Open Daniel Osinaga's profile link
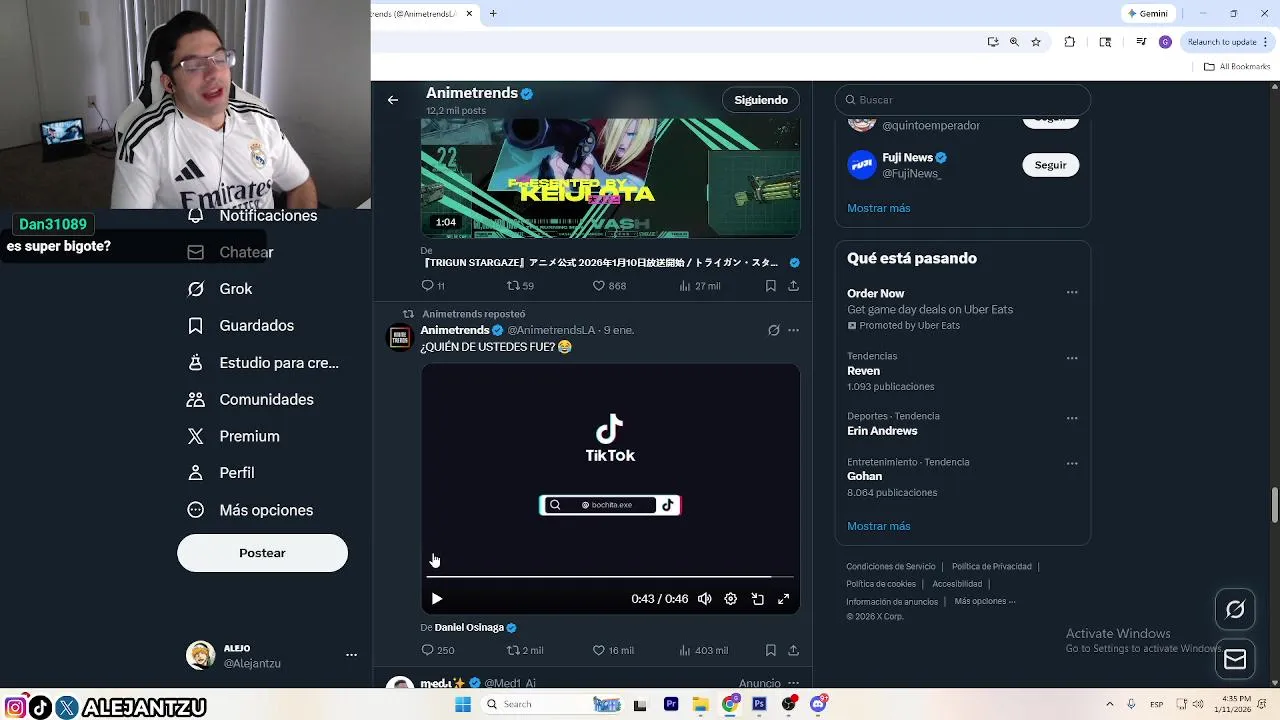This screenshot has width=1280, height=720. pyautogui.click(x=469, y=628)
